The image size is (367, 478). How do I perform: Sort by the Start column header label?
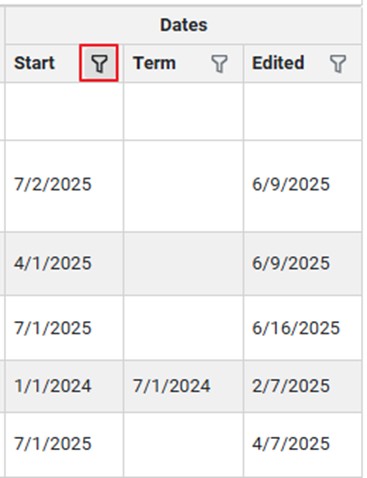(x=34, y=63)
